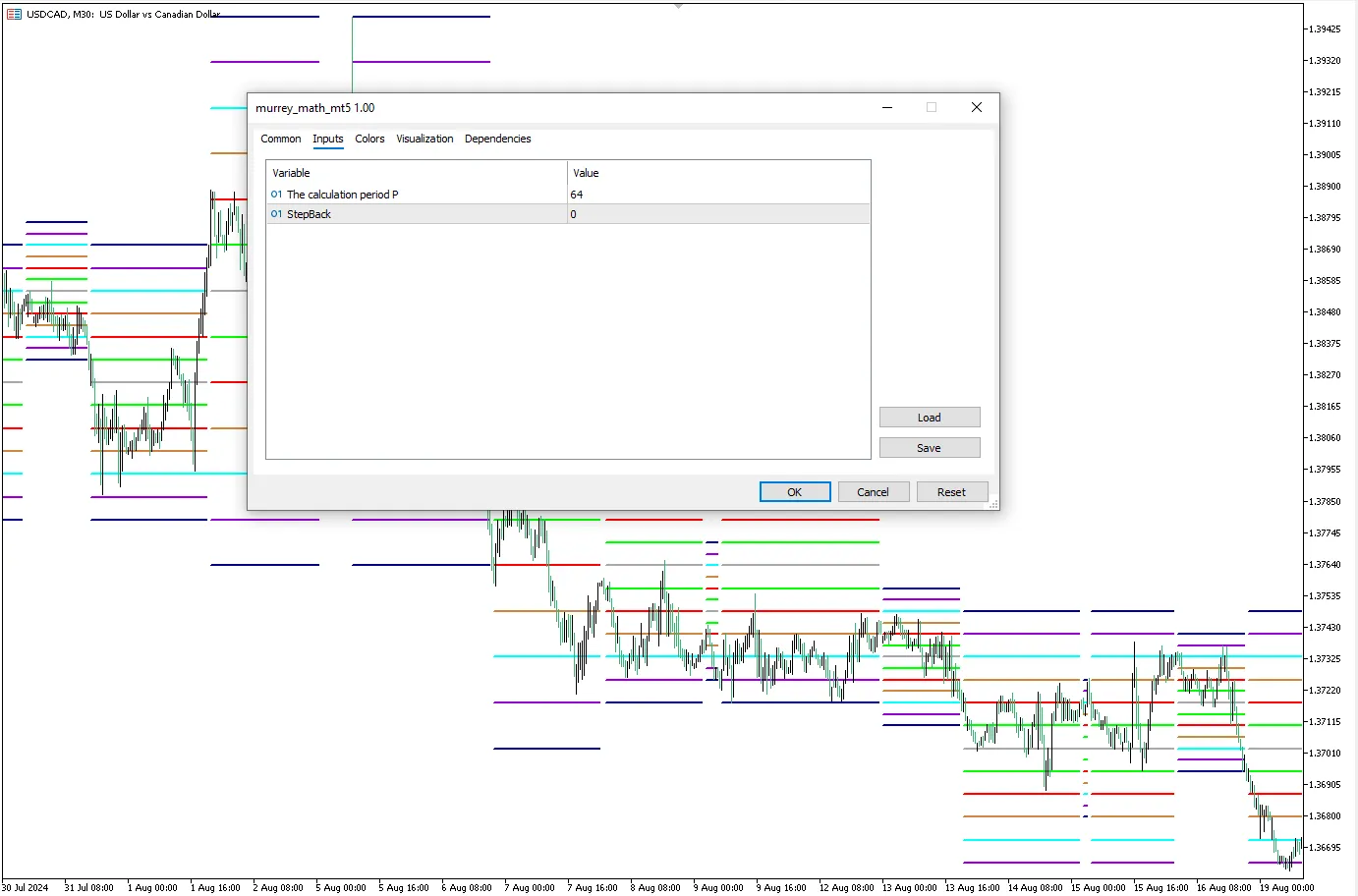
Task: Select the calculation period P value 64
Action: (717, 195)
